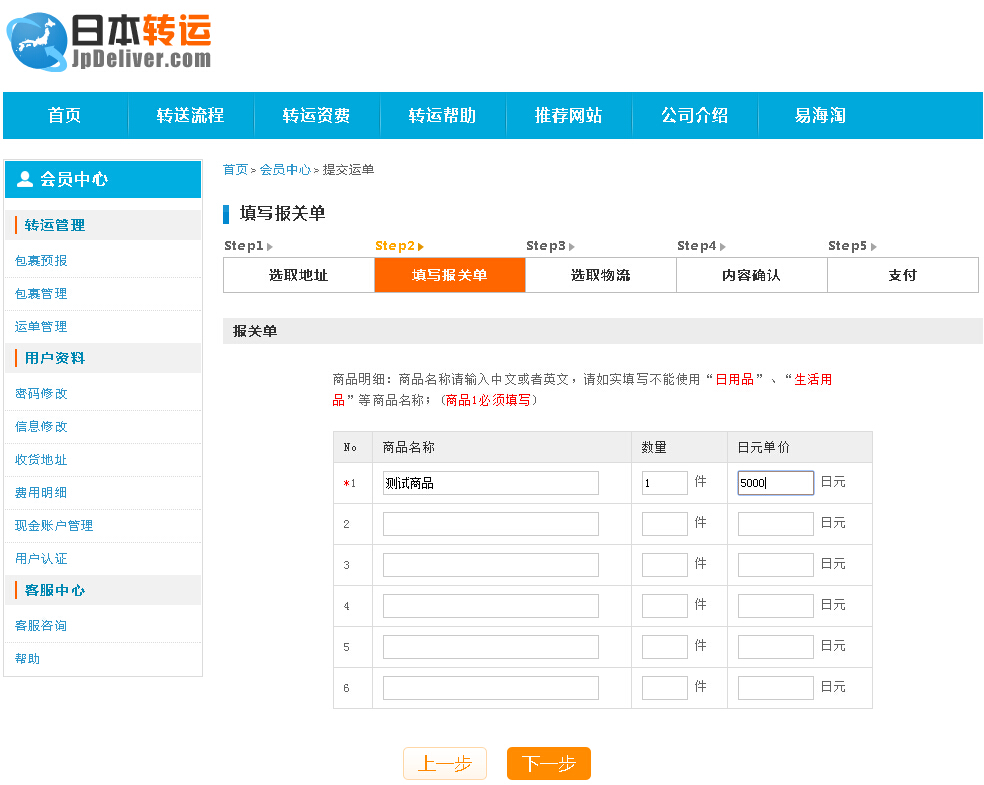Open the 易海淘 navigation menu item
Viewport: 984px width, 785px height.
point(820,115)
